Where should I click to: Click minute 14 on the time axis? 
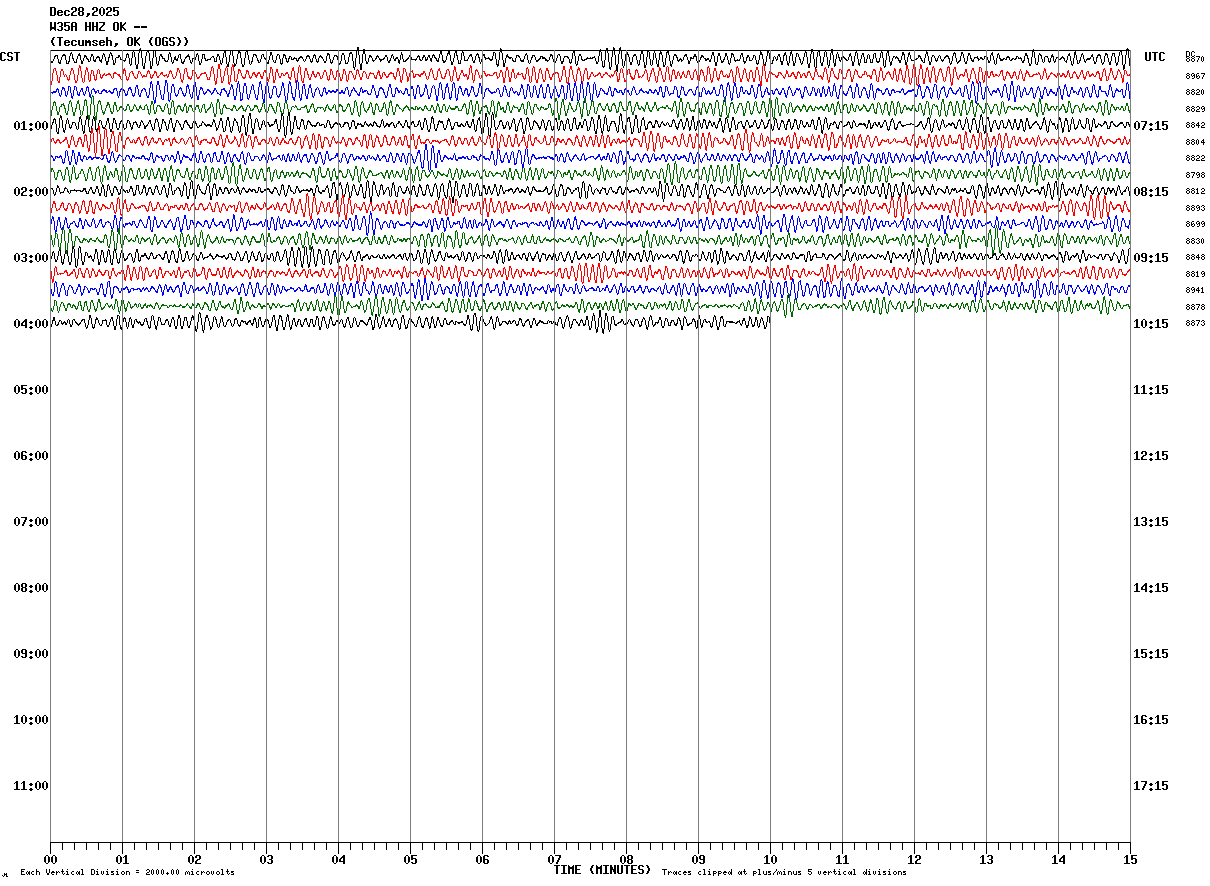tap(1058, 859)
